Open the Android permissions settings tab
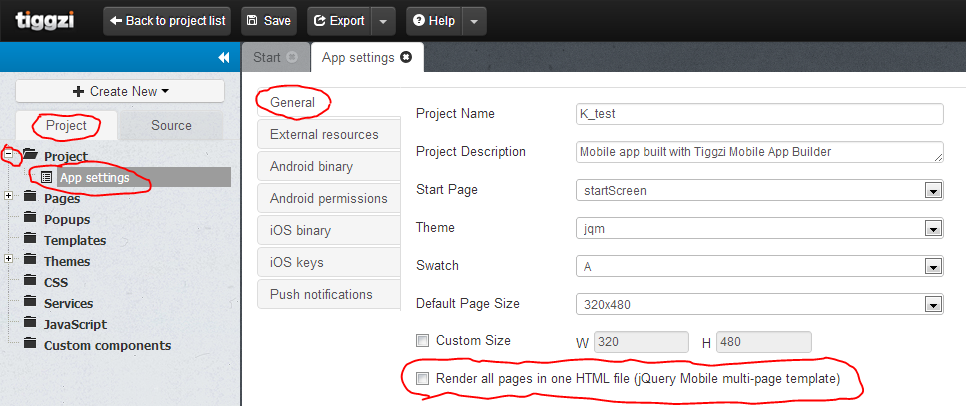This screenshot has width=966, height=406. coord(328,198)
